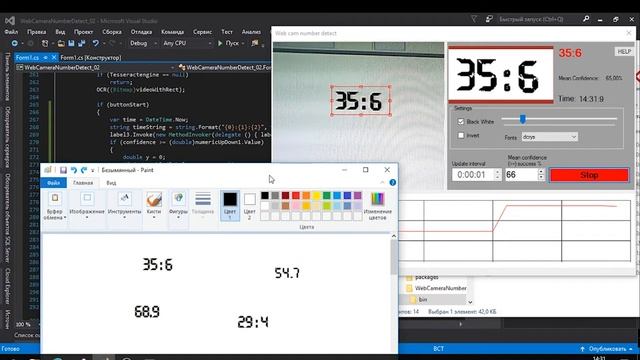Image resolution: width=640 pixels, height=360 pixels.
Task: Open the Сборка menu in Visual Studio
Action: pos(112,31)
